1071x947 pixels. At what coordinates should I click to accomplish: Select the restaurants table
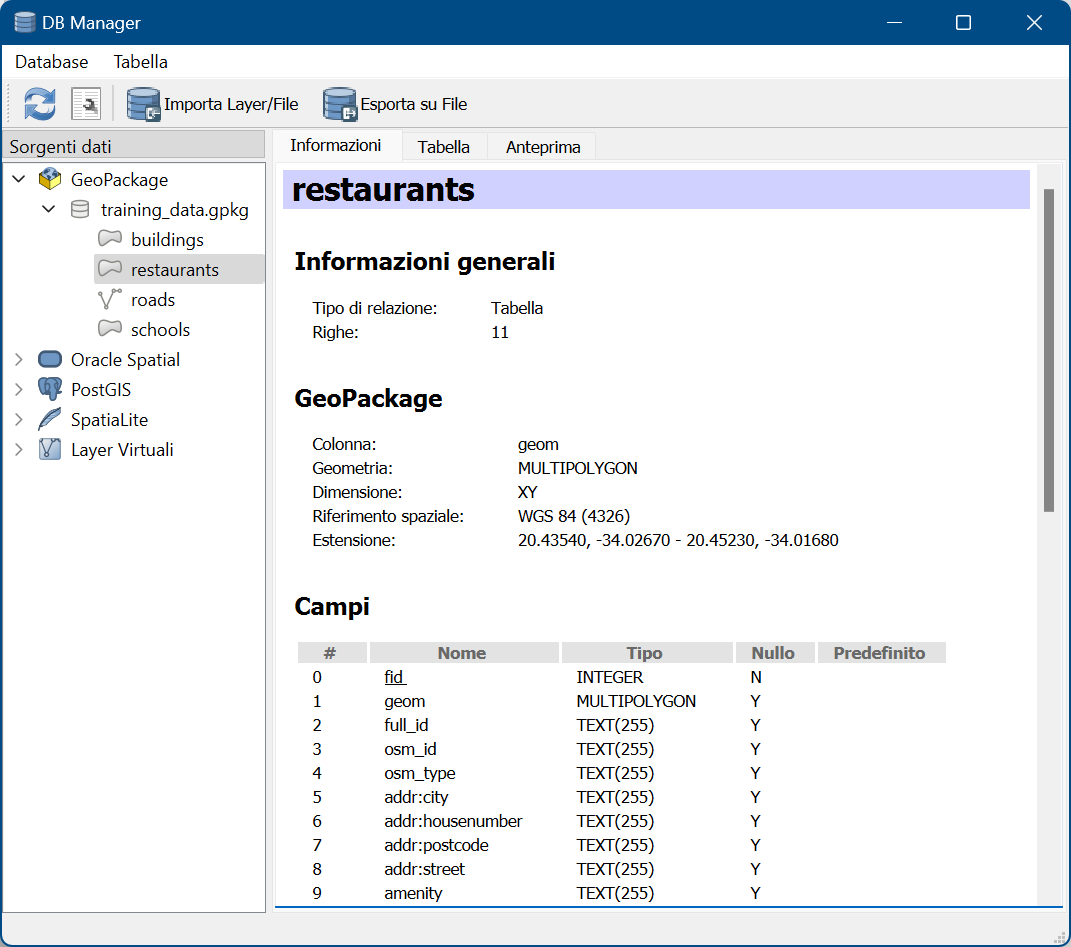[x=175, y=270]
